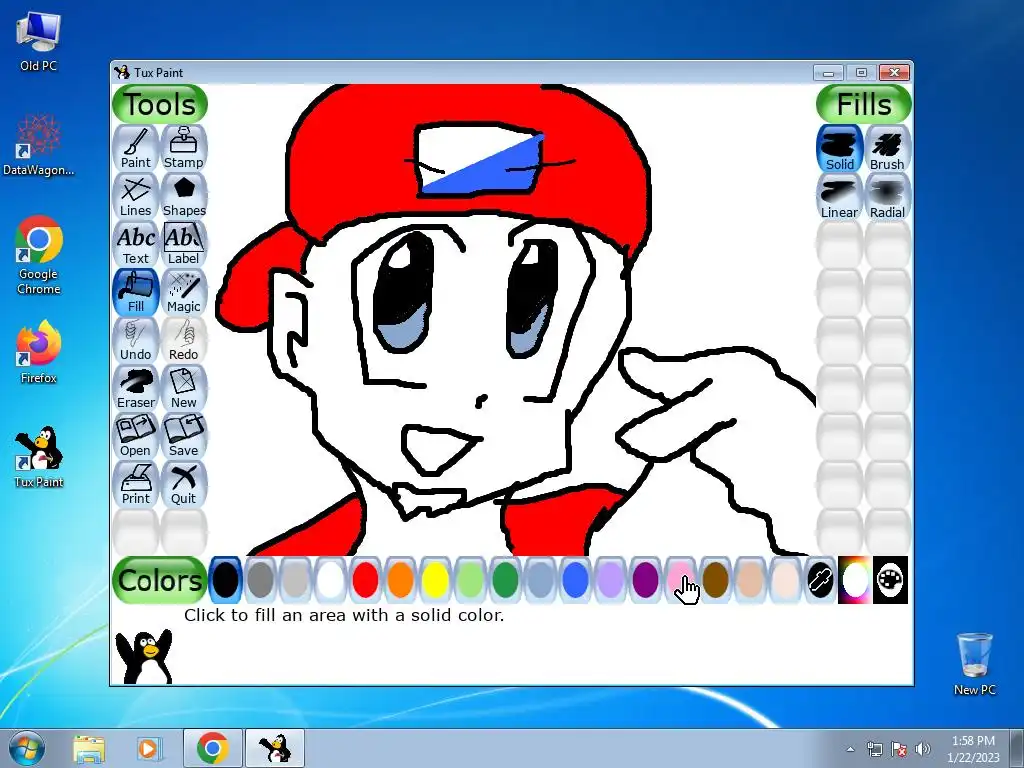
Task: Click the Redo button
Action: pos(184,340)
